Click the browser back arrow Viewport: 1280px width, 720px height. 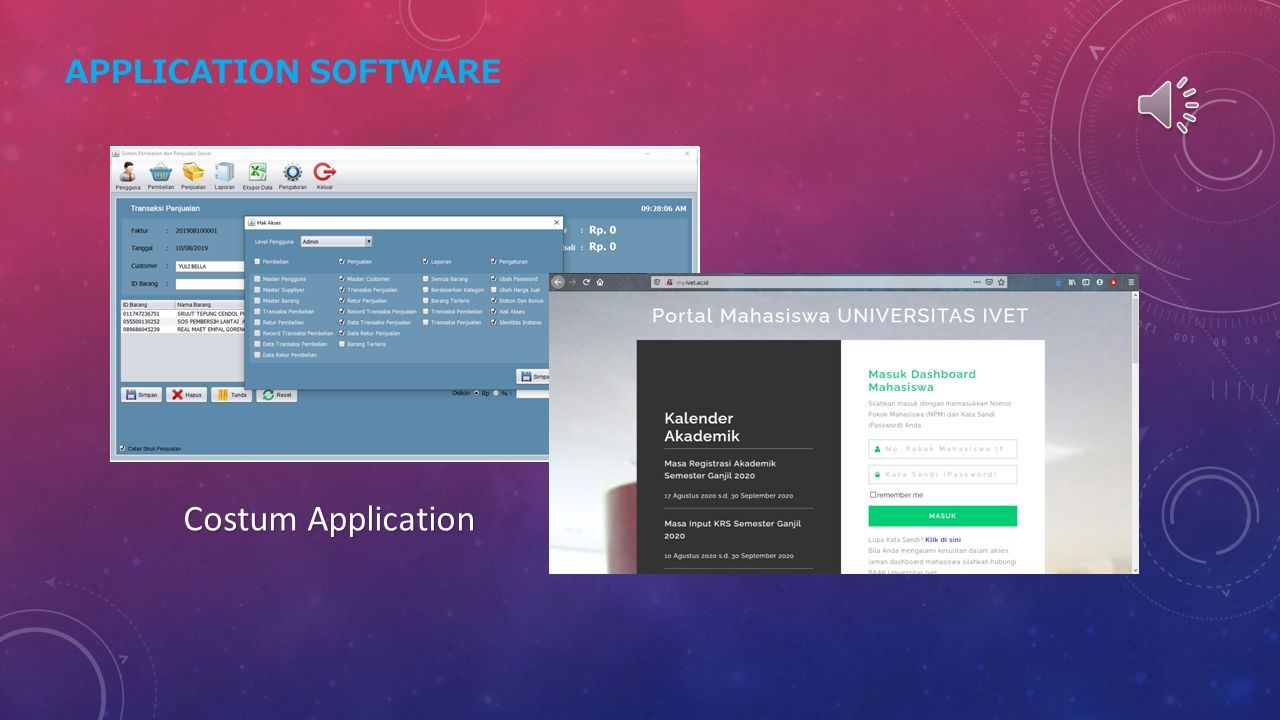[559, 282]
